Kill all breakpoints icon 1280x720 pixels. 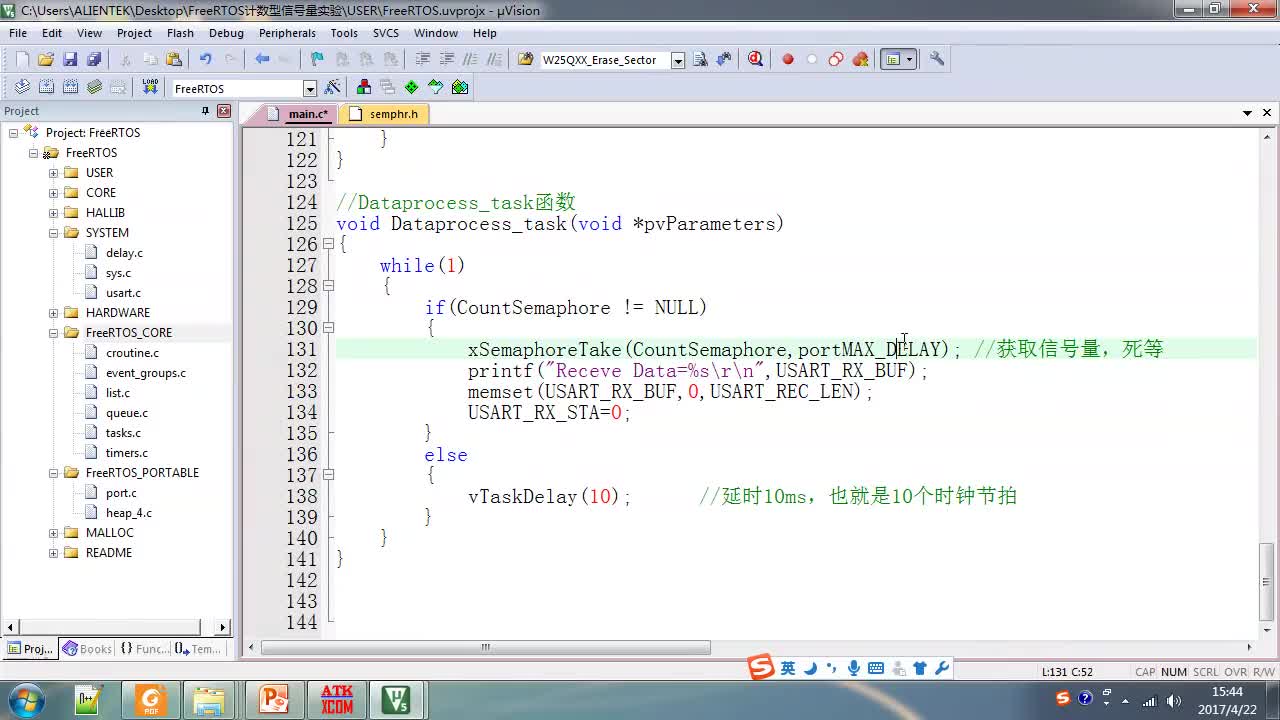point(860,60)
